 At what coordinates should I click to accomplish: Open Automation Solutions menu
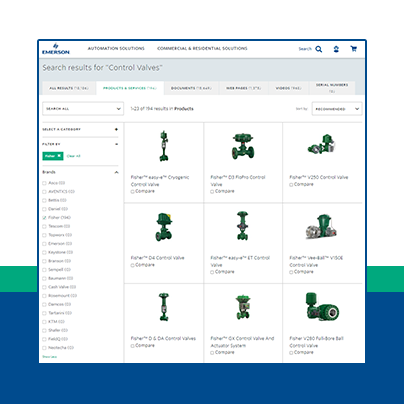[x=116, y=48]
